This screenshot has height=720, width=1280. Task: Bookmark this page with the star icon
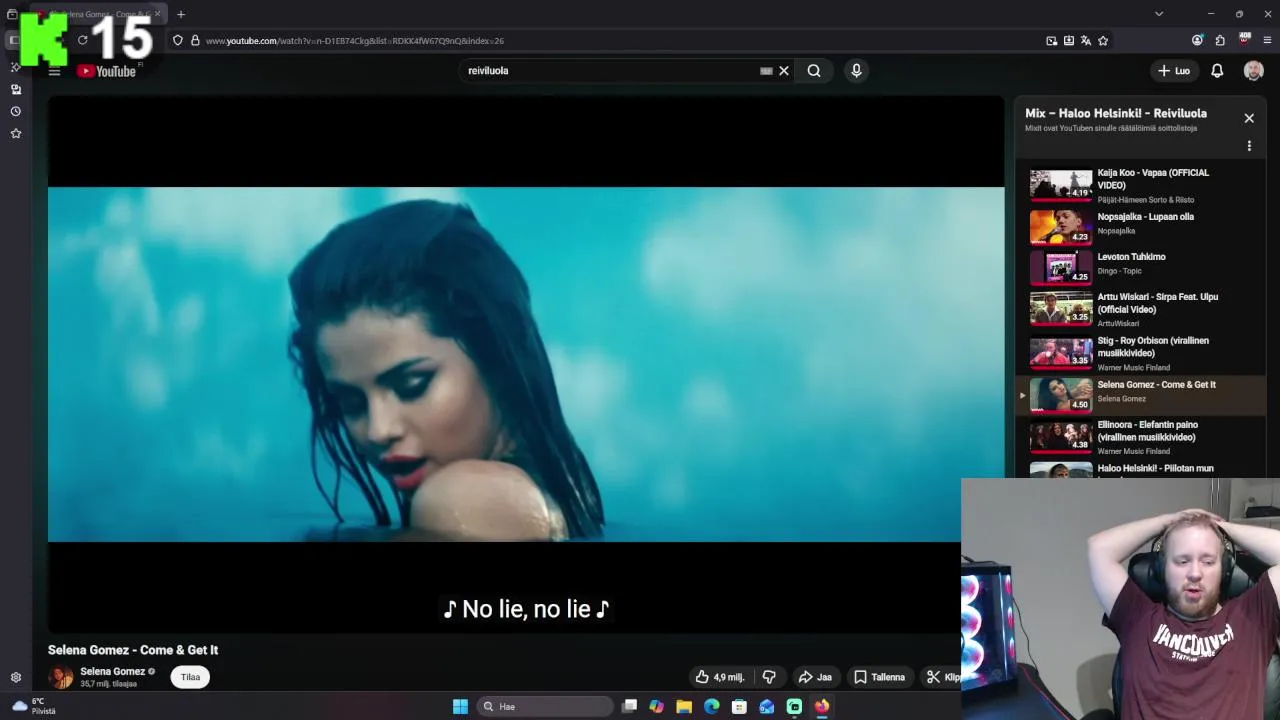[1103, 41]
